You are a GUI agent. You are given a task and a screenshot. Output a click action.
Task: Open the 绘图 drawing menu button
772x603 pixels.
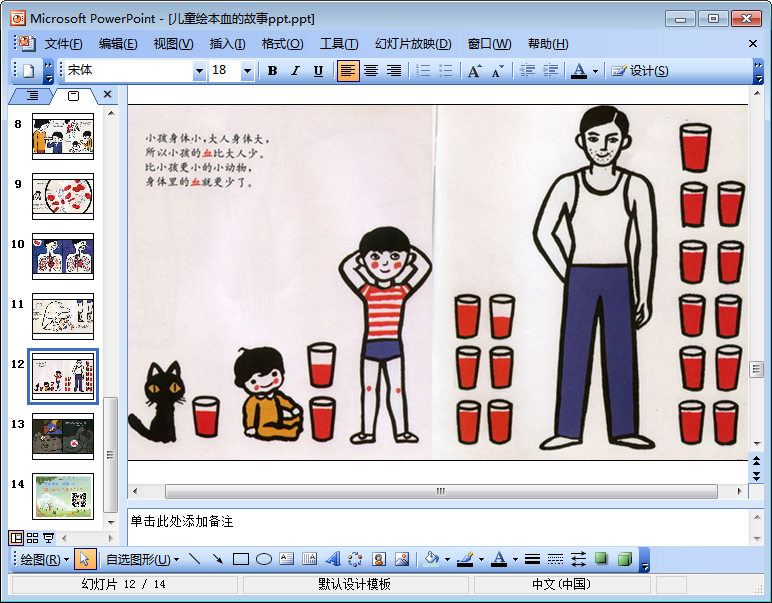tap(45, 559)
